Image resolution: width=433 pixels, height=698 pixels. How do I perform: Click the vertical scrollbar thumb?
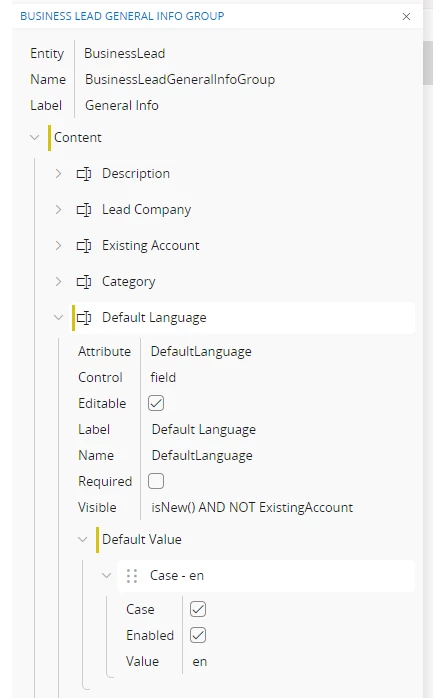[428, 62]
